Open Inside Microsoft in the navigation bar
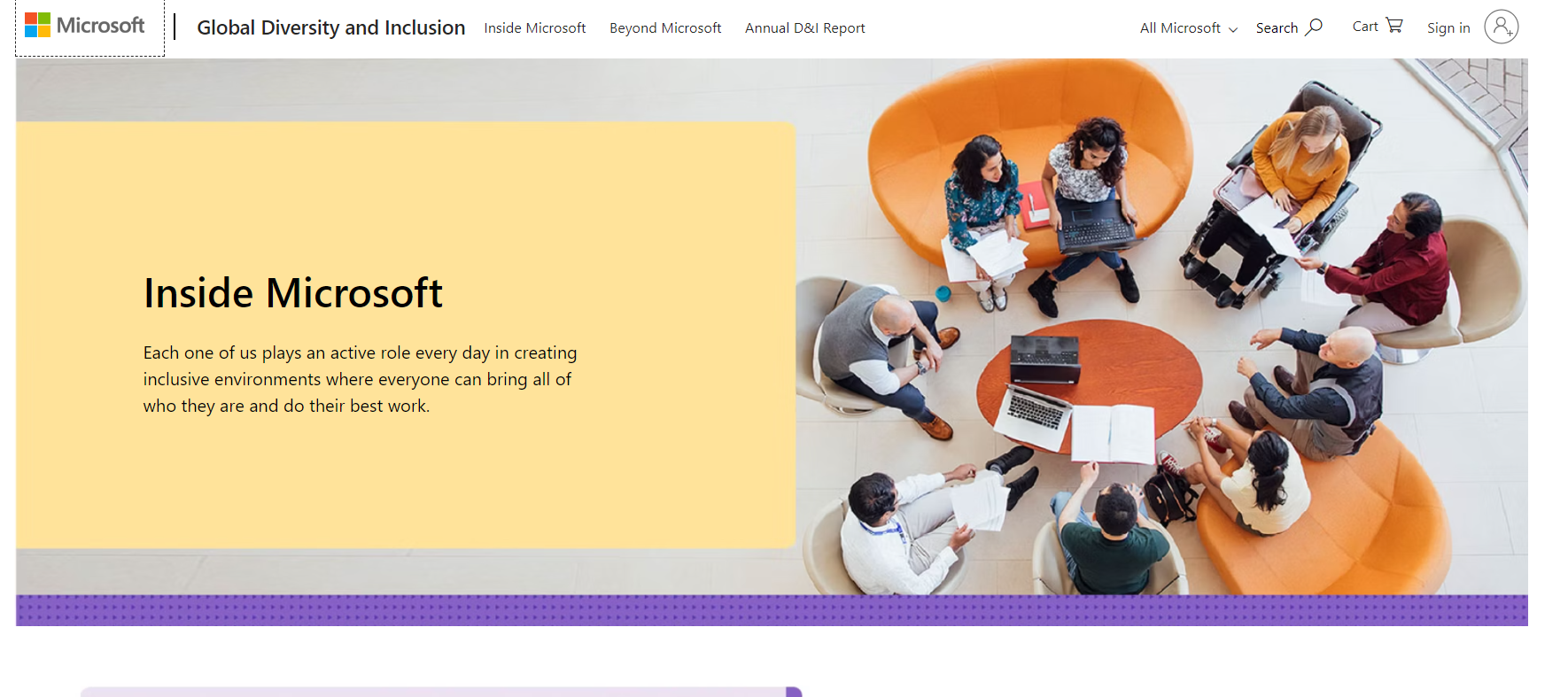1568x697 pixels. [534, 28]
